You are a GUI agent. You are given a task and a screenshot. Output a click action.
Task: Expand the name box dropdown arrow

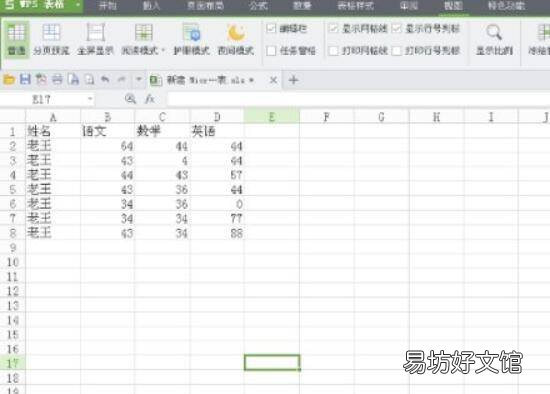click(90, 99)
